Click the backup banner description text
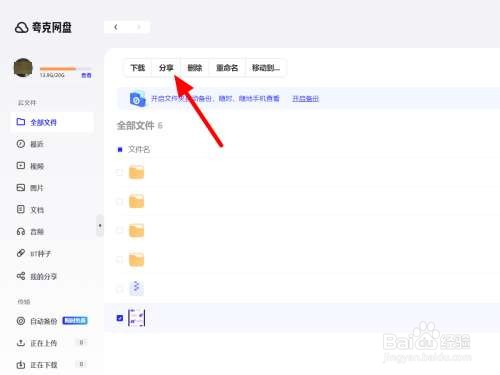500x375 pixels. pos(215,99)
